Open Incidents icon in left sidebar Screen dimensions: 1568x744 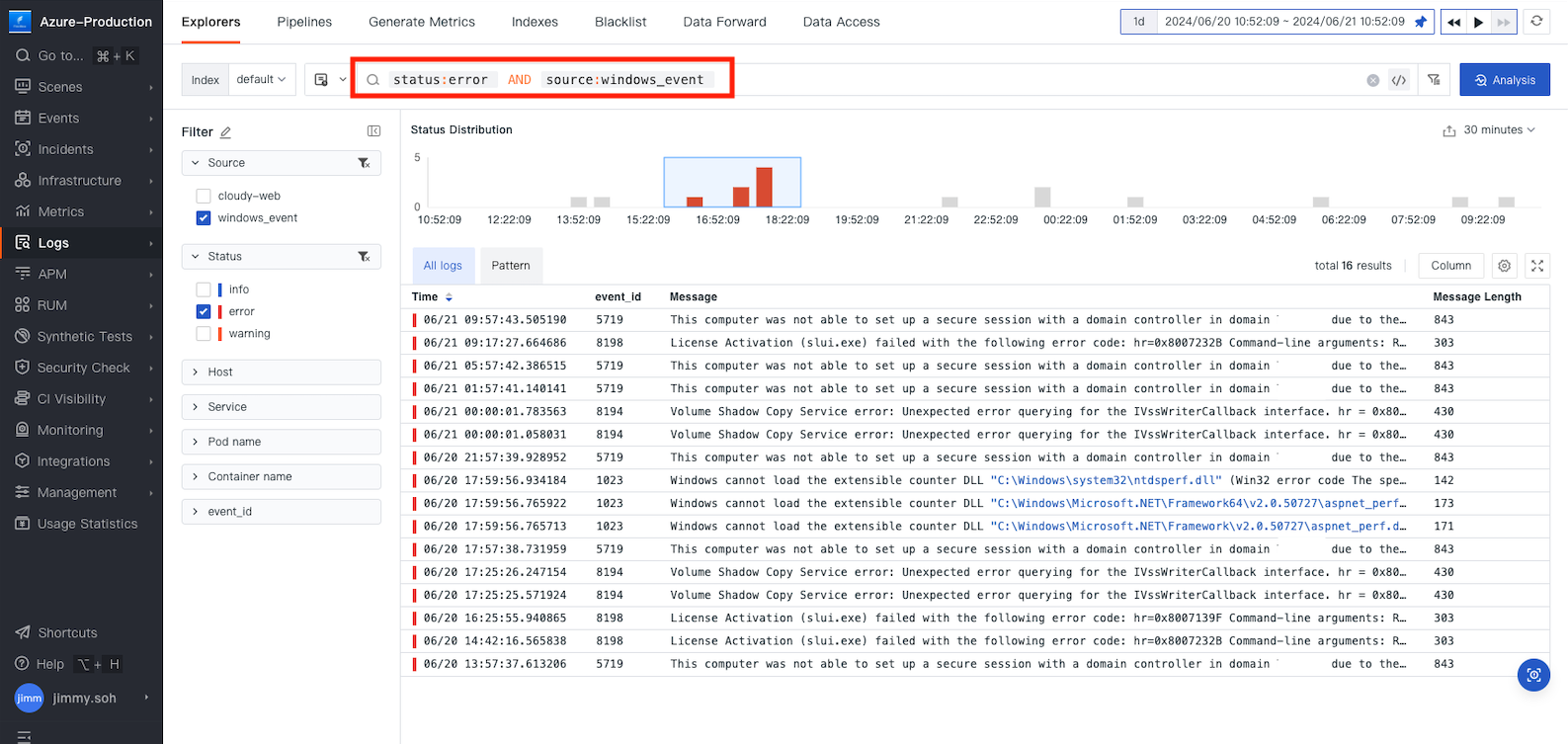(22, 149)
